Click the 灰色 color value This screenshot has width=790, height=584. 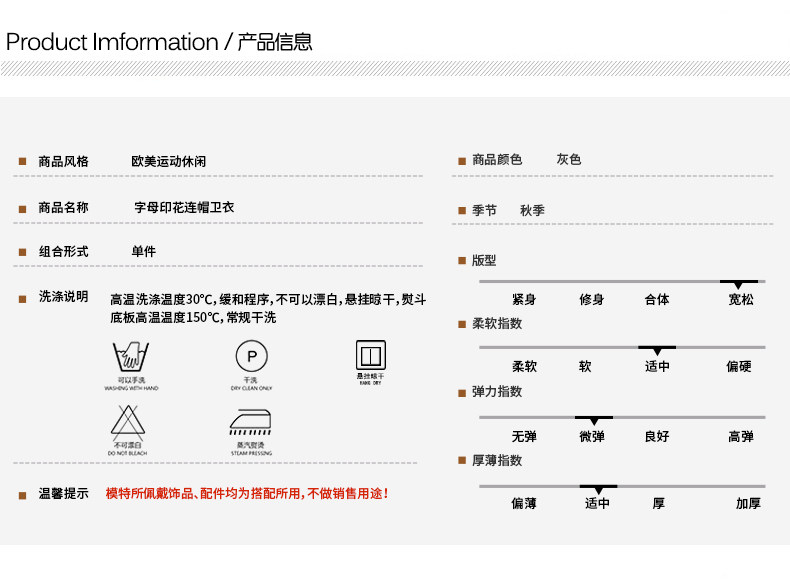point(569,159)
